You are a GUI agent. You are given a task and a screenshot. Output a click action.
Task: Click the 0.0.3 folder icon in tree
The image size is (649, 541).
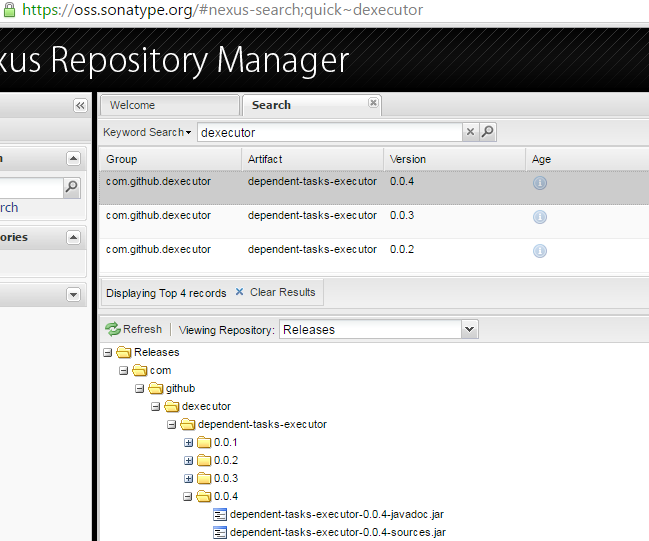pyautogui.click(x=204, y=479)
